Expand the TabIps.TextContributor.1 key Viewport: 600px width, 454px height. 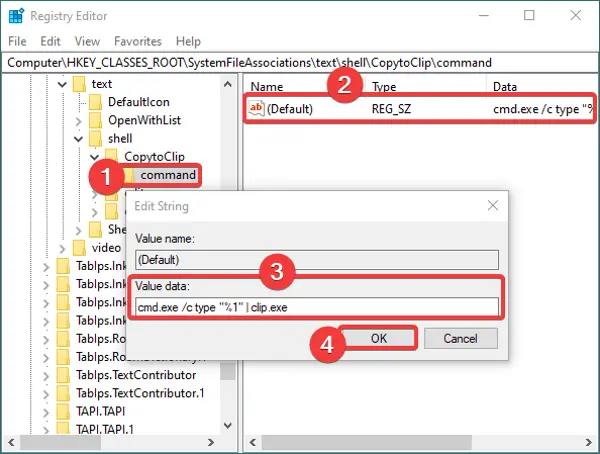tap(46, 394)
